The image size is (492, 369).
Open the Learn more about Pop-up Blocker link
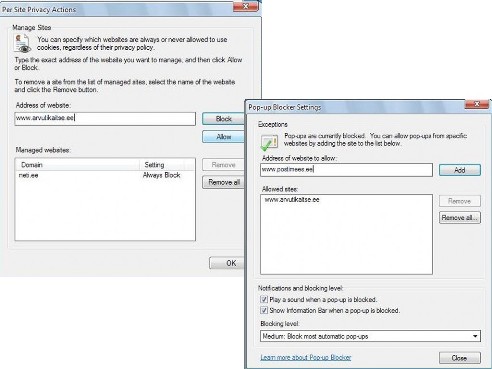[306, 357]
